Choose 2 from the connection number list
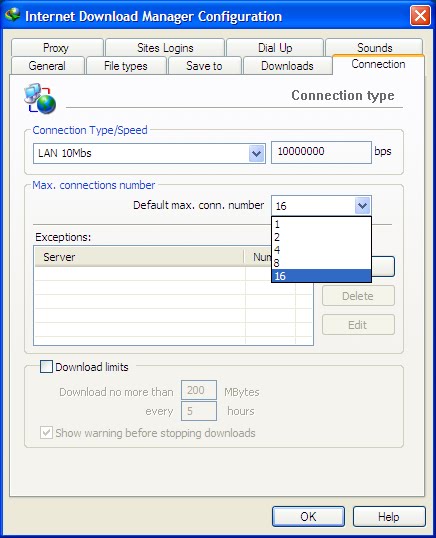436x538 pixels. click(x=321, y=237)
